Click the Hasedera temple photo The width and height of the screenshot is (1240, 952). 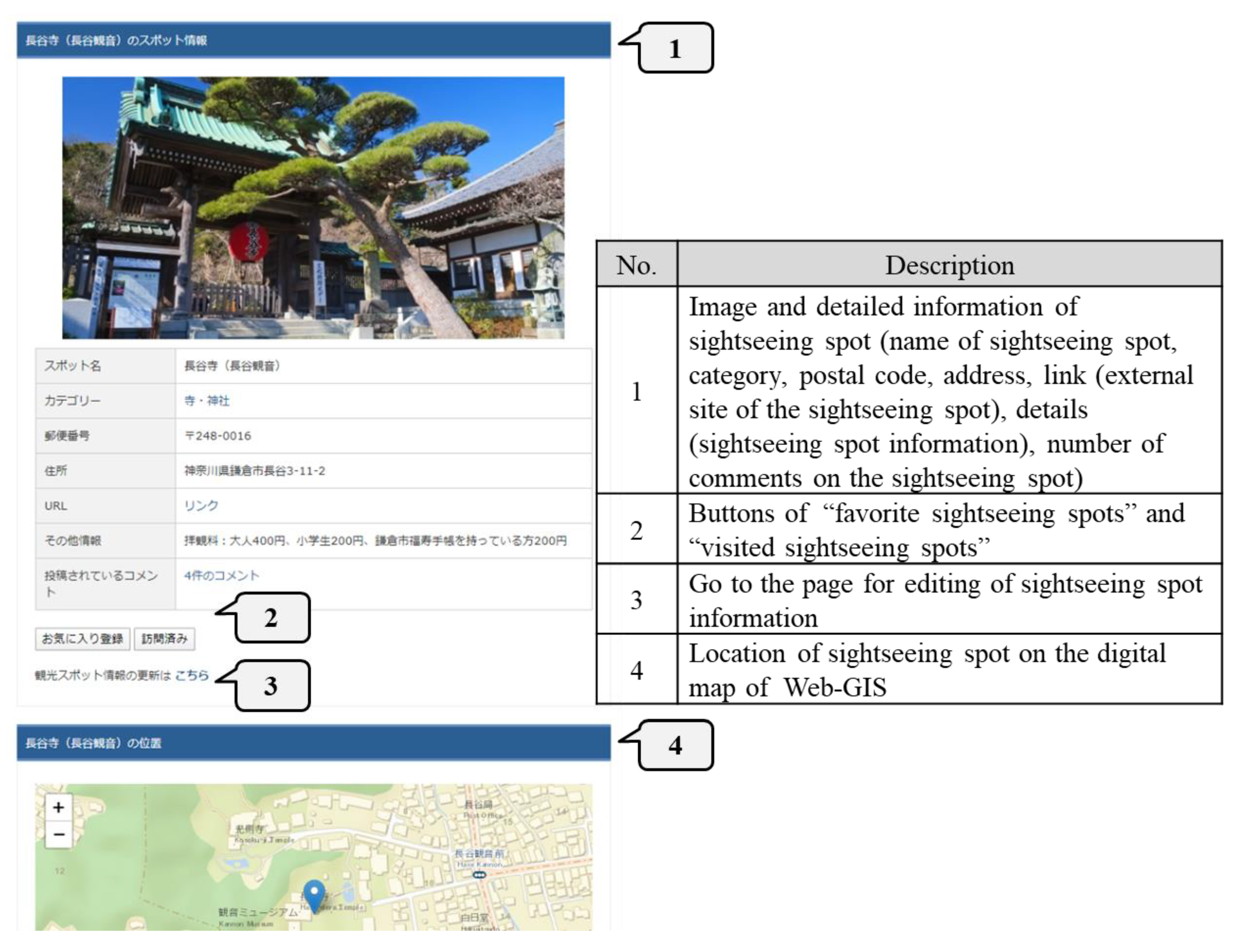(313, 207)
